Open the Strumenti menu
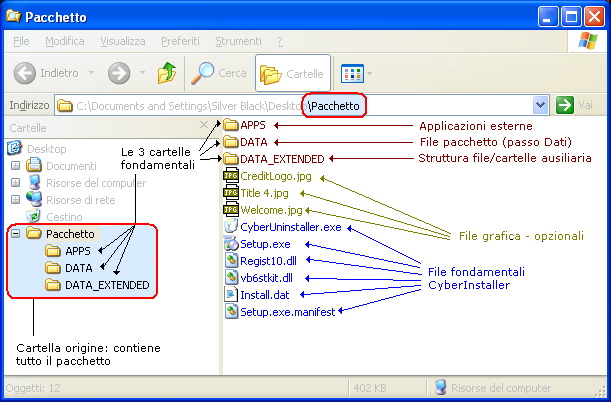Image resolution: width=611 pixels, height=402 pixels. 238,41
